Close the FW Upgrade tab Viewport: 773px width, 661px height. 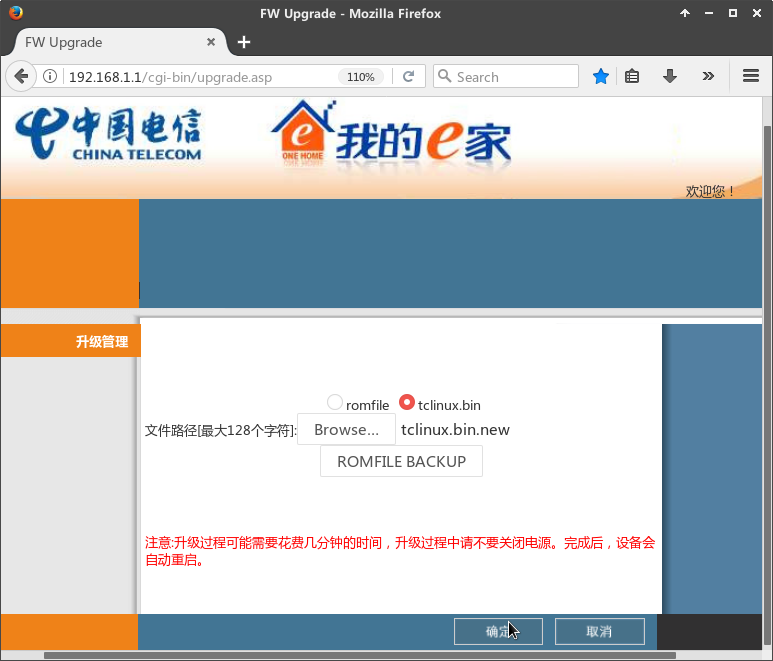point(211,42)
